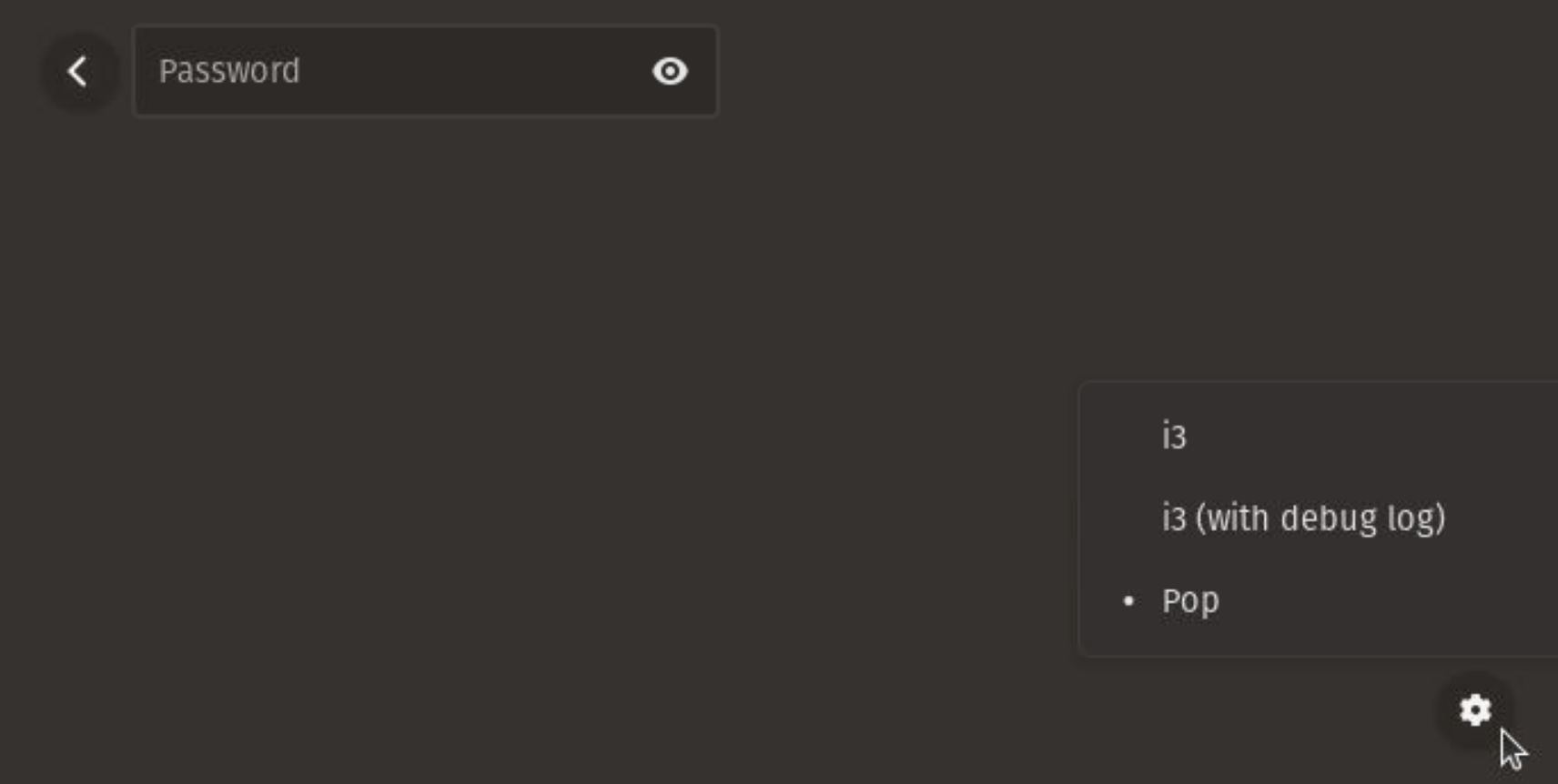The image size is (1558, 784).
Task: Click the cog icon at the bottom right
Action: coord(1475,709)
